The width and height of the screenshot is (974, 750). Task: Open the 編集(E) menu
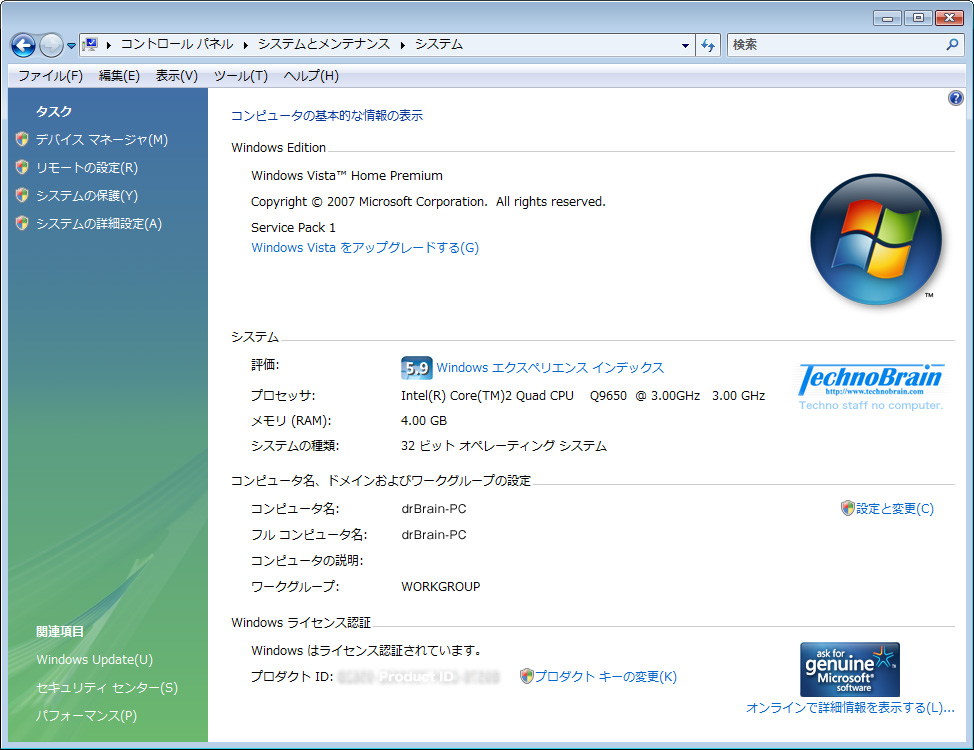(119, 76)
